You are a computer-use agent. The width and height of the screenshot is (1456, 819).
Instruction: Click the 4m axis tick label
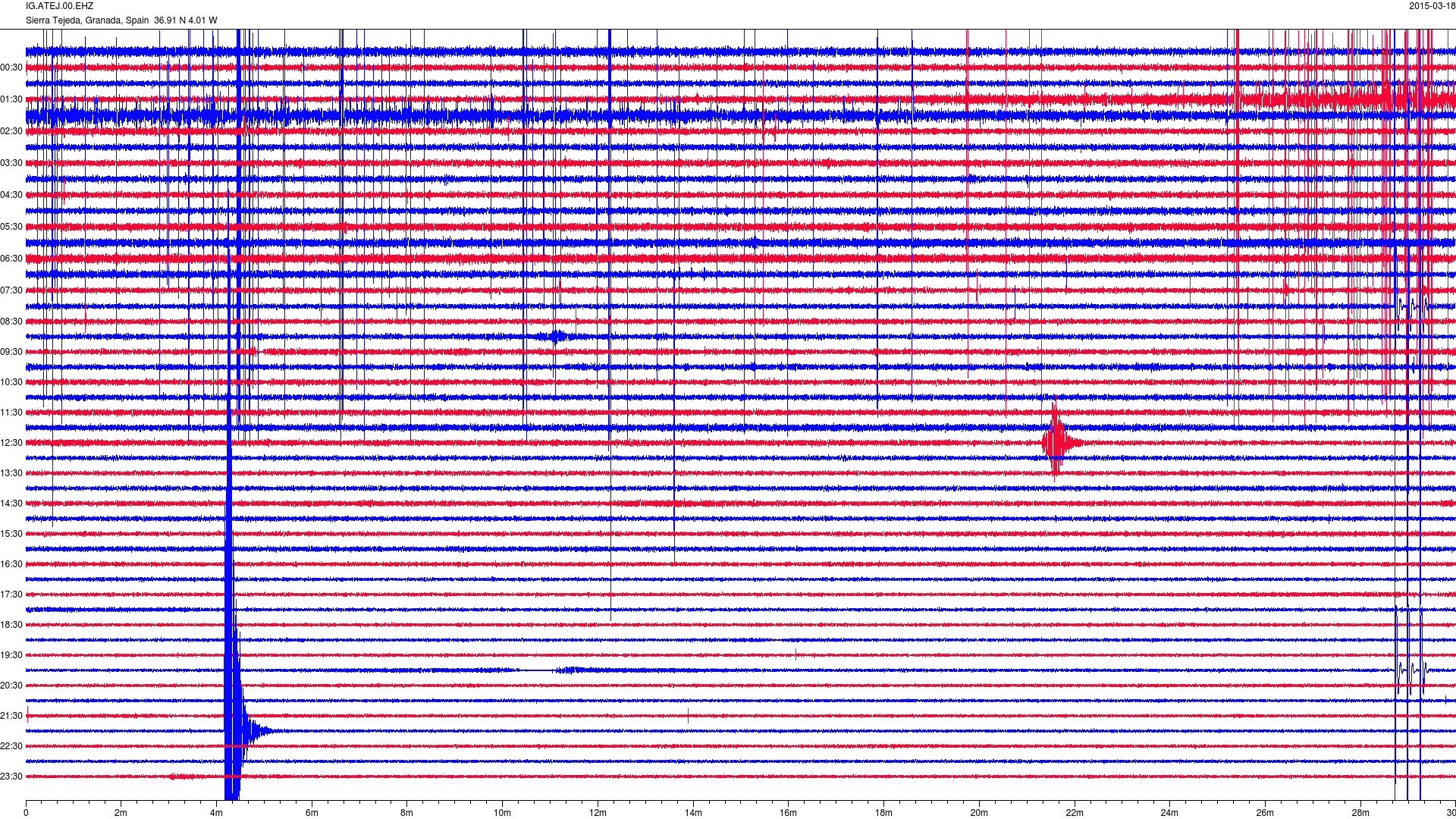click(x=216, y=813)
